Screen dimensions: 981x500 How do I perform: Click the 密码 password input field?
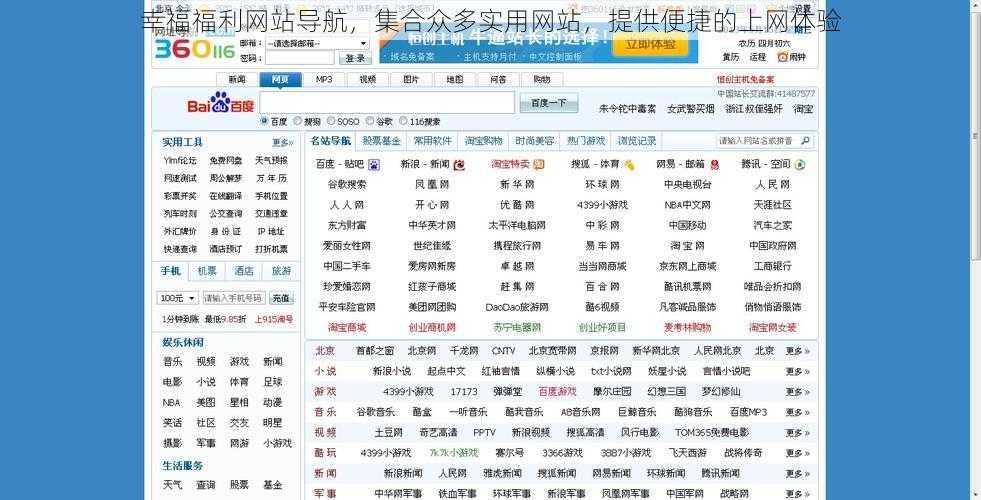click(300, 58)
